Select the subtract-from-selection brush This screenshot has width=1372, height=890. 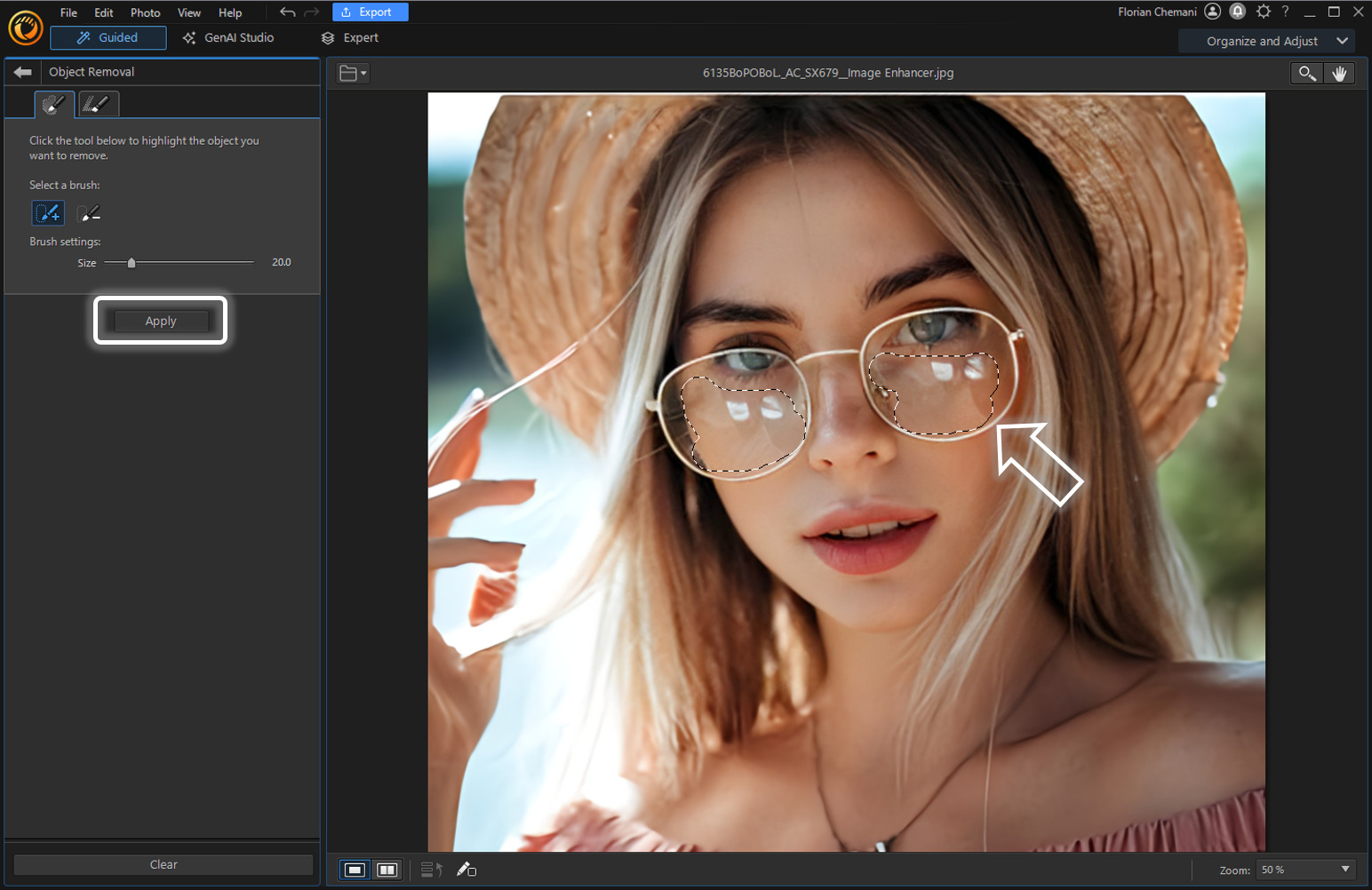[88, 212]
